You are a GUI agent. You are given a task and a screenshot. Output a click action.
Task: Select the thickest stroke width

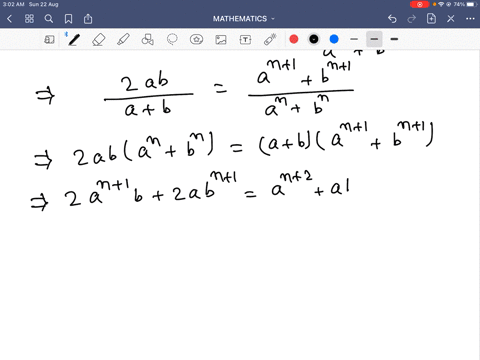pos(394,39)
